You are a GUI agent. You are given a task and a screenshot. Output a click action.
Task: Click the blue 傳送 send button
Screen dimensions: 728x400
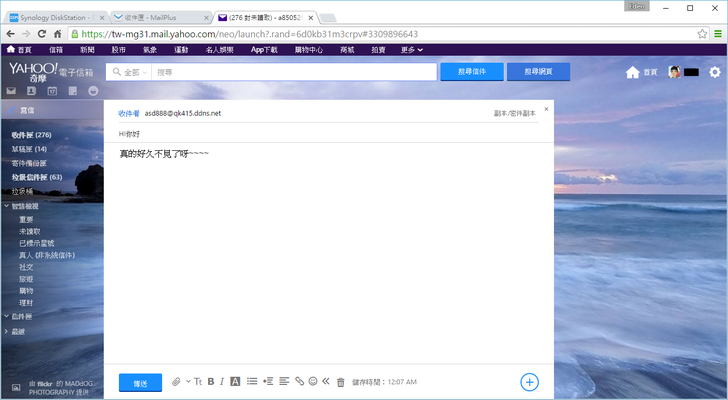tap(140, 382)
